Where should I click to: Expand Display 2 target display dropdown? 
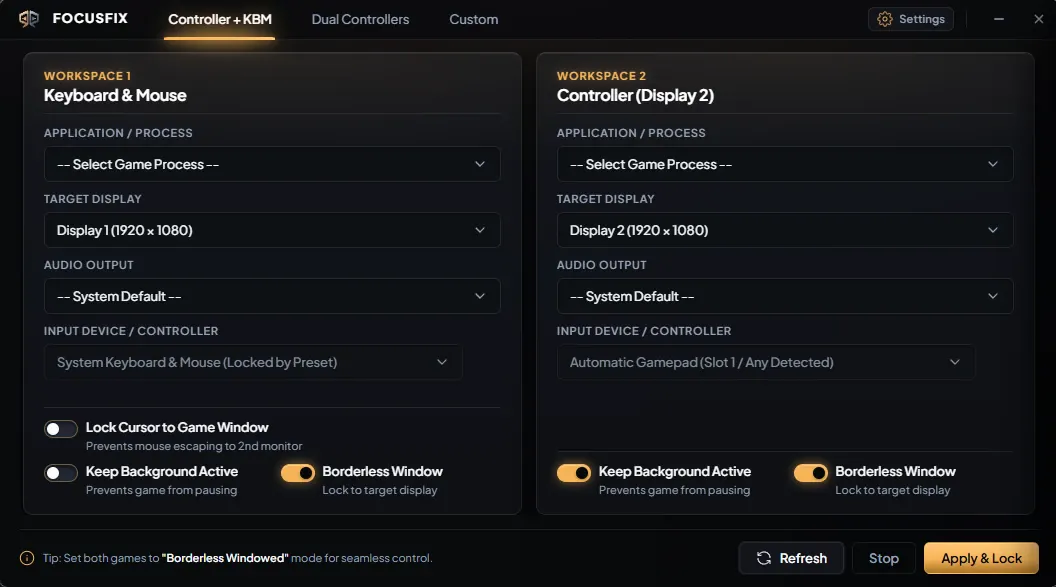(785, 230)
